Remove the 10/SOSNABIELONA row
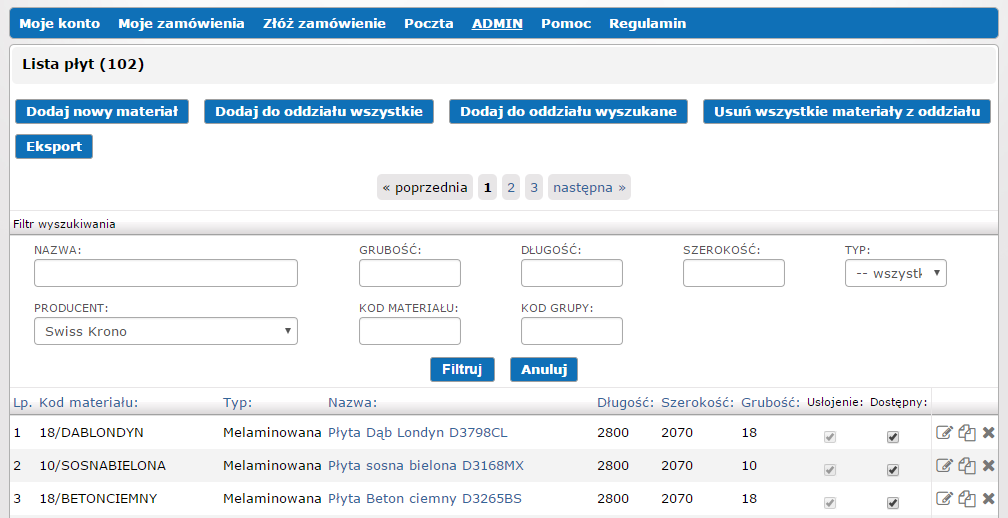1008x518 pixels. (x=988, y=466)
